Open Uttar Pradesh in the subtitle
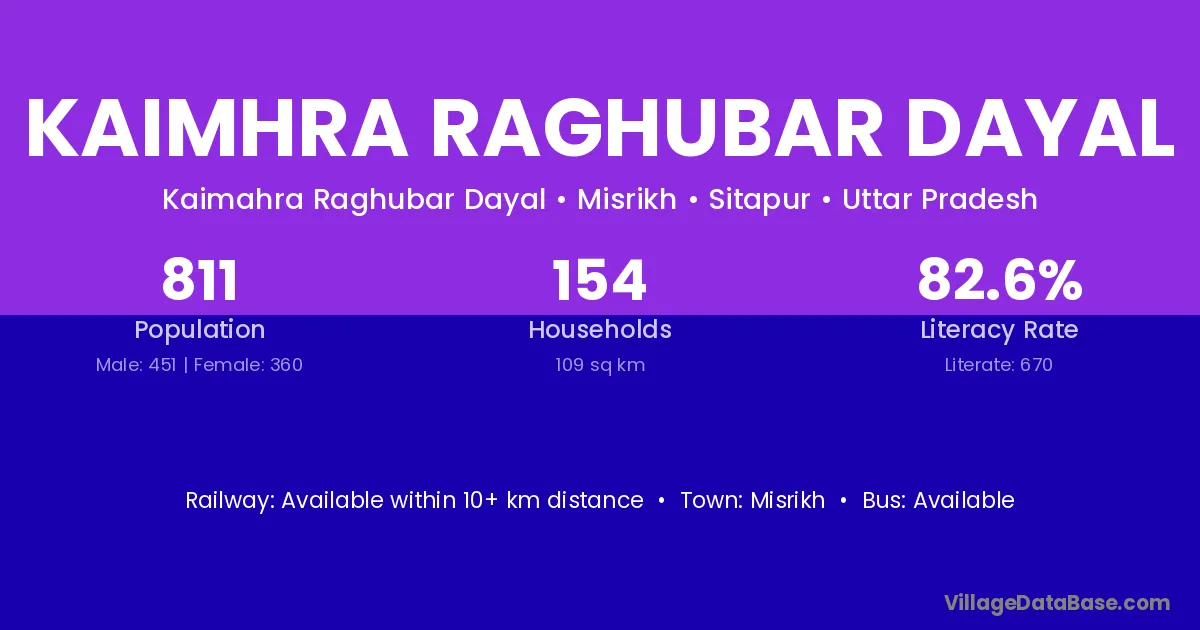The width and height of the screenshot is (1200, 630). [939, 200]
